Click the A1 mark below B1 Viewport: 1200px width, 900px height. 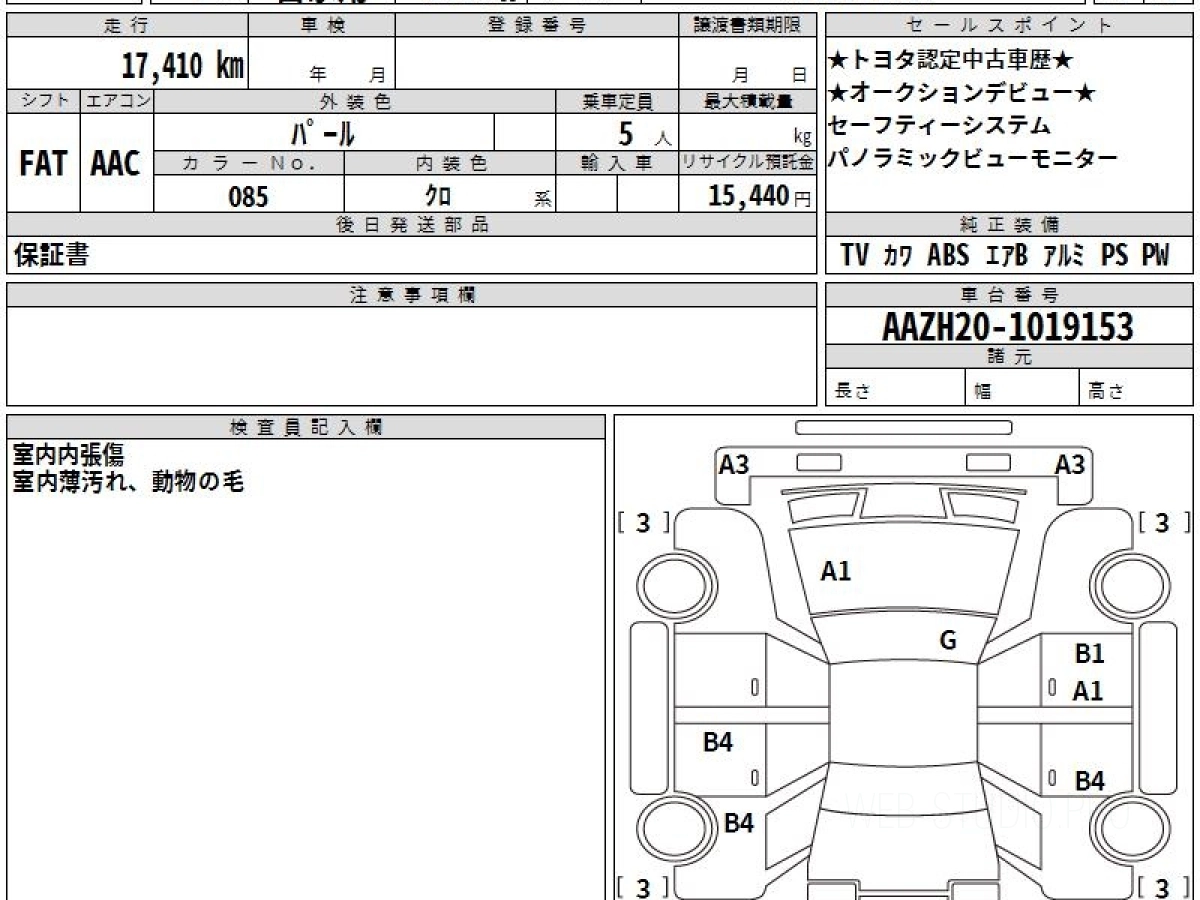tap(1088, 690)
